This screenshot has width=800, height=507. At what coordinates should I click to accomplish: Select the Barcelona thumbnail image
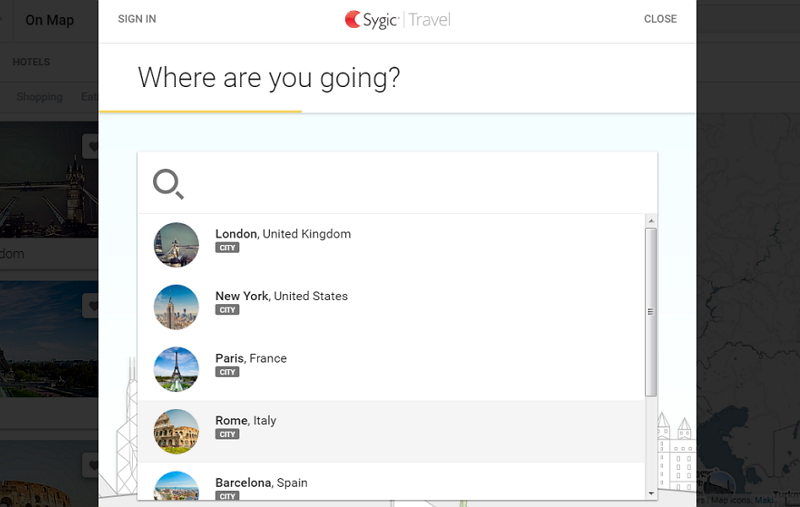pos(176,486)
